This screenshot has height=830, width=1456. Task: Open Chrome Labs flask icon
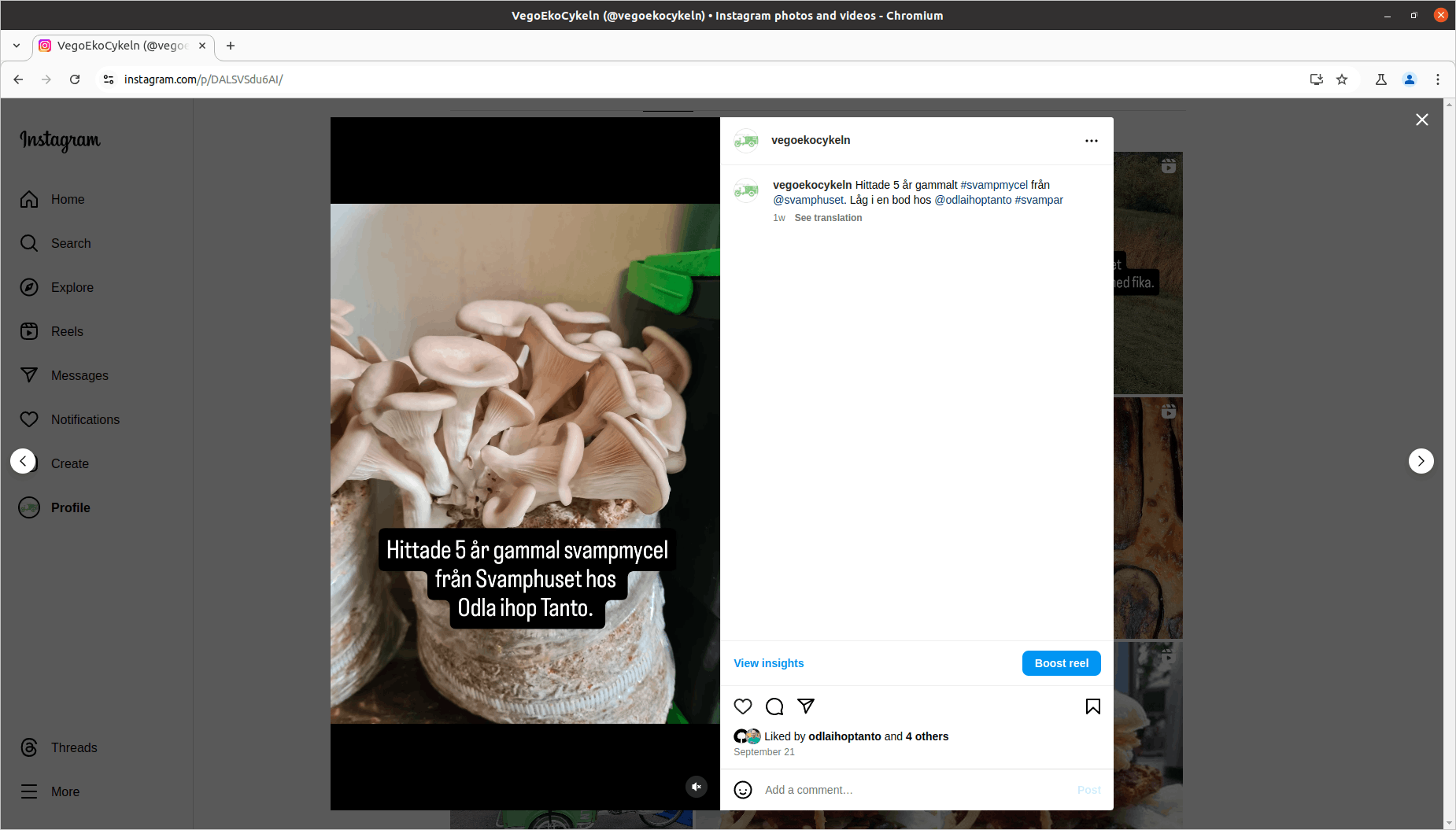point(1381,79)
